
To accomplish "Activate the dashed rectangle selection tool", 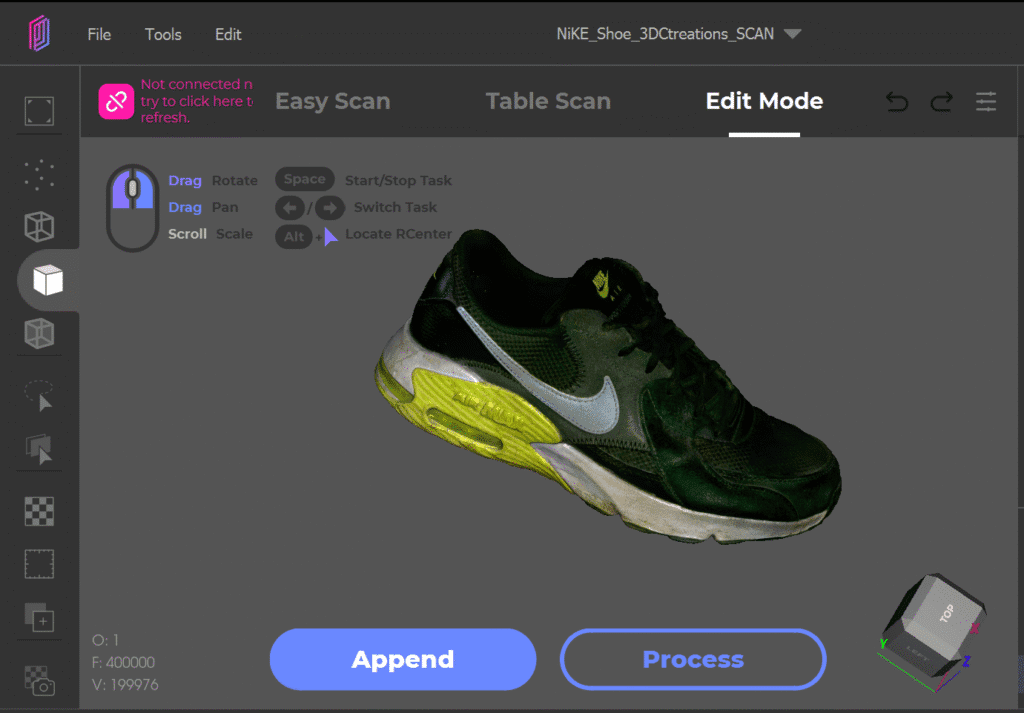I will [39, 564].
